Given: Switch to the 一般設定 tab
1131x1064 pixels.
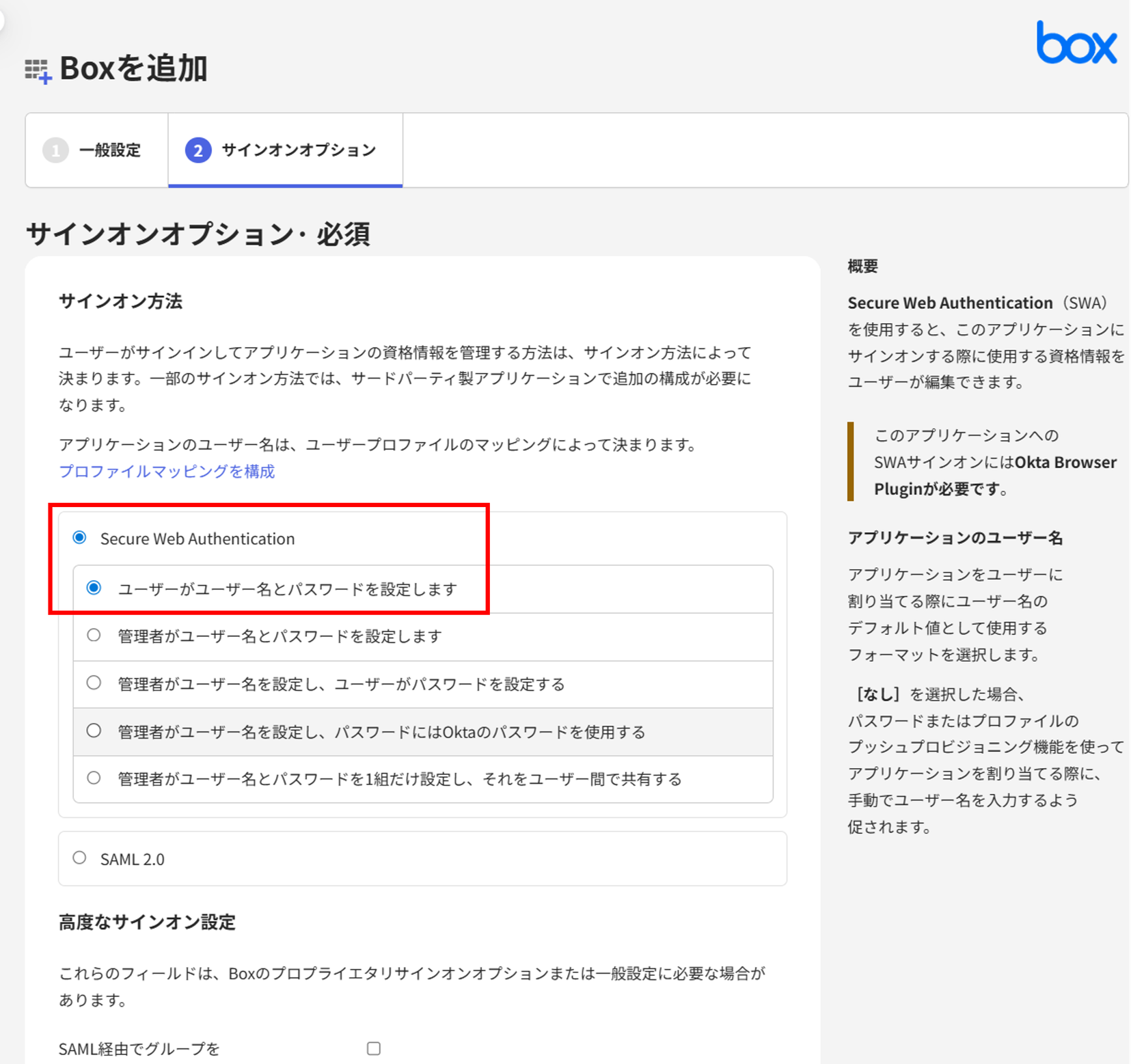Looking at the screenshot, I should click(x=109, y=150).
